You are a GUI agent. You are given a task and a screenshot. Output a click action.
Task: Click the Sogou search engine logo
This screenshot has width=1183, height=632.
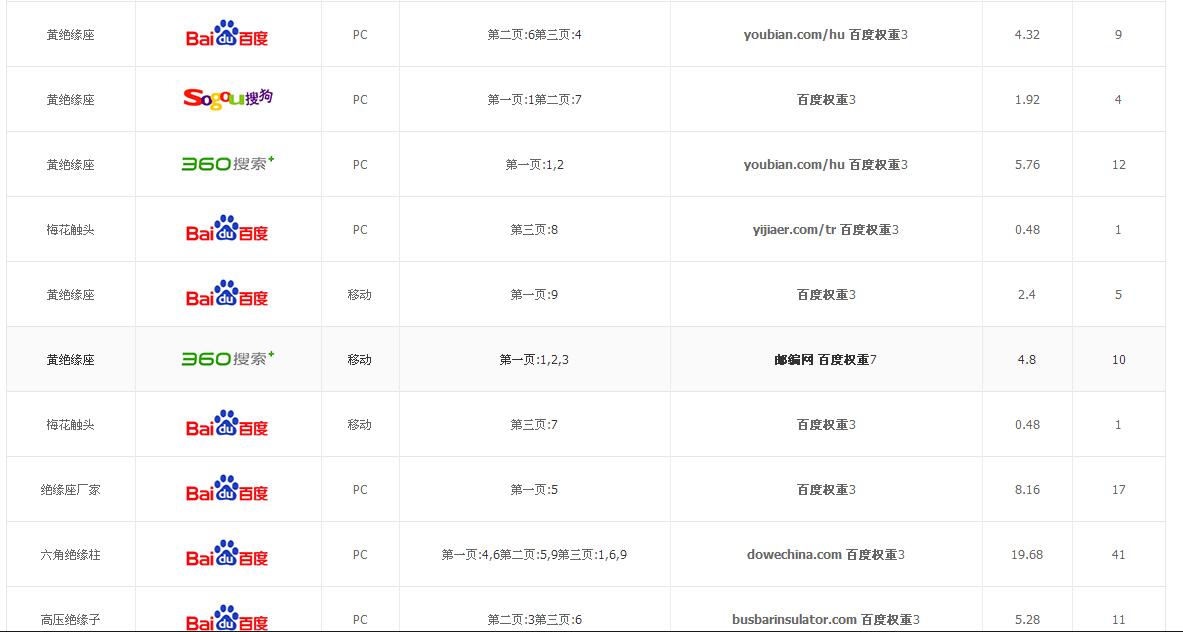[228, 98]
